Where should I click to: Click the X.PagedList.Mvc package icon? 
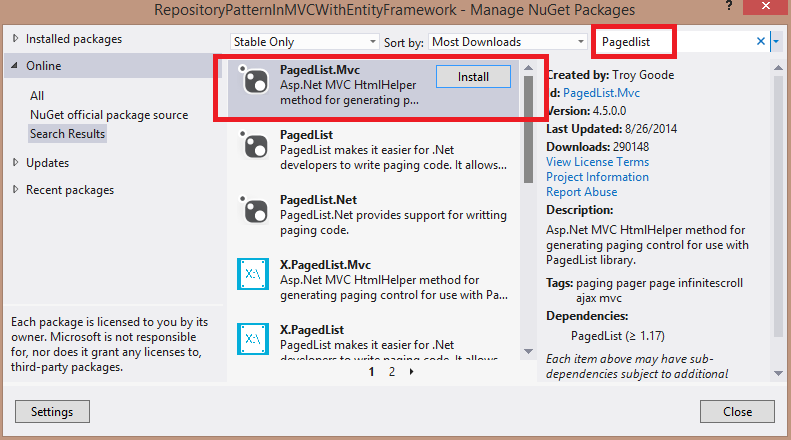pos(253,274)
